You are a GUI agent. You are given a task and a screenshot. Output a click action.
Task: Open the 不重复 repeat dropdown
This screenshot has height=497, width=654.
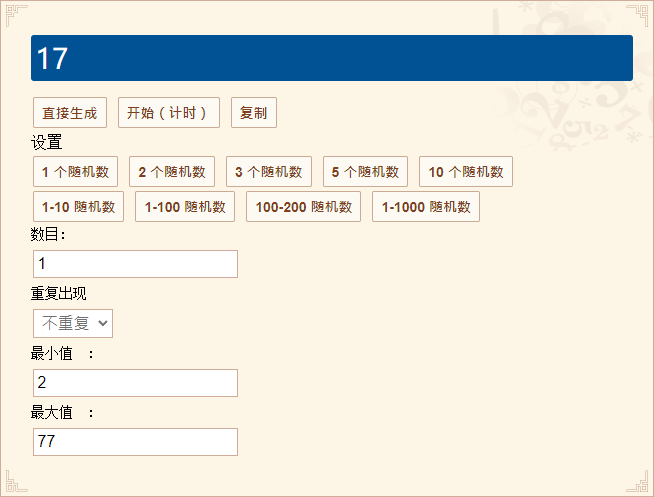pyautogui.click(x=73, y=323)
